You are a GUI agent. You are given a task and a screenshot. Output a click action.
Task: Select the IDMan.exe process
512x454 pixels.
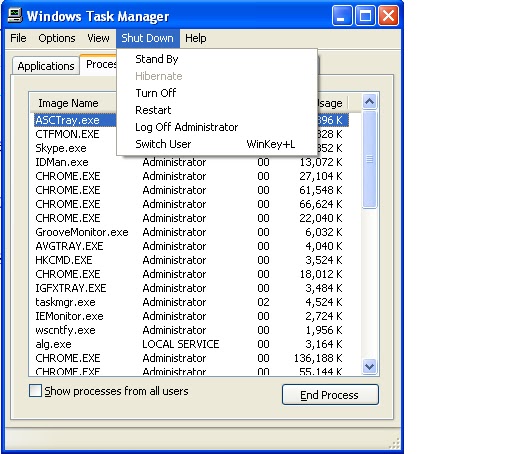191,162
